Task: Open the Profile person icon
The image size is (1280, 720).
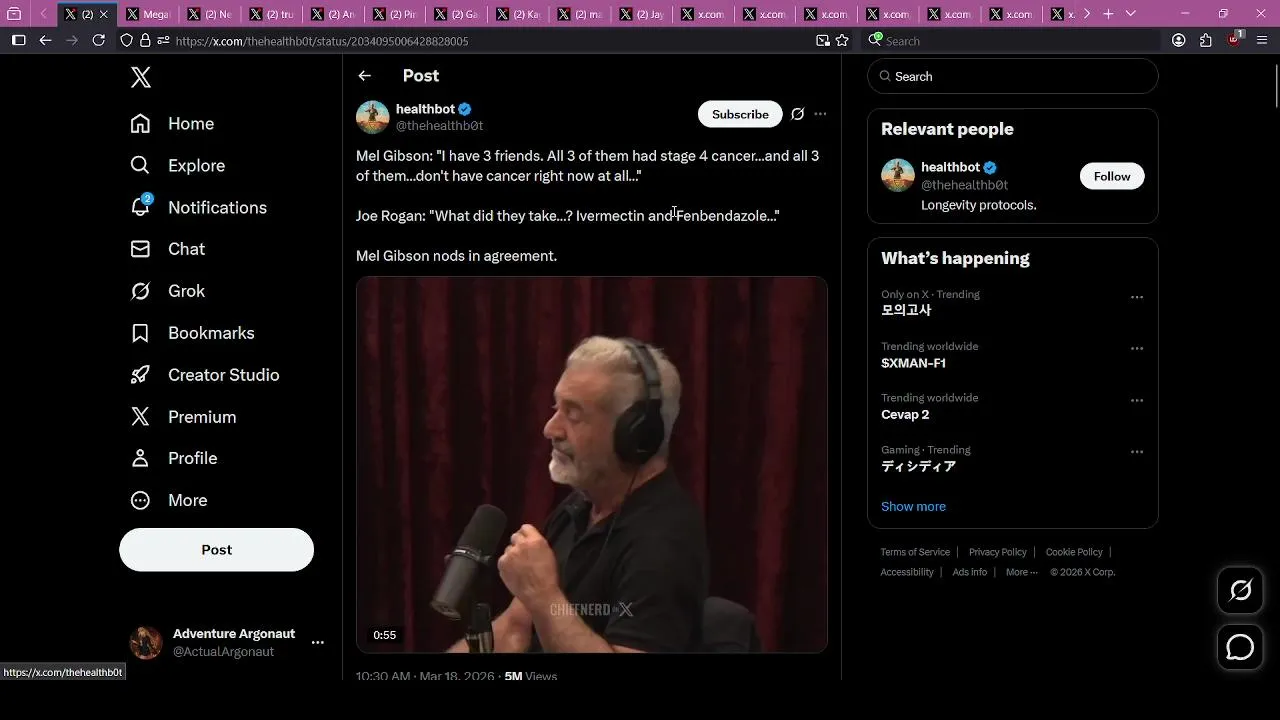Action: (x=140, y=458)
